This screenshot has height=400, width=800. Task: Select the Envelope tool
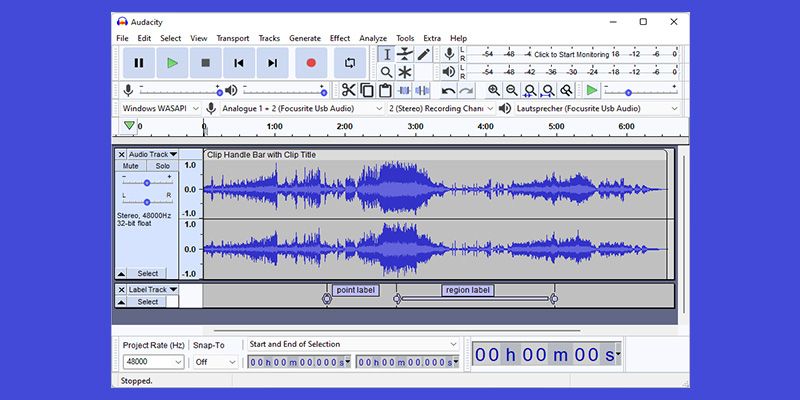point(405,54)
